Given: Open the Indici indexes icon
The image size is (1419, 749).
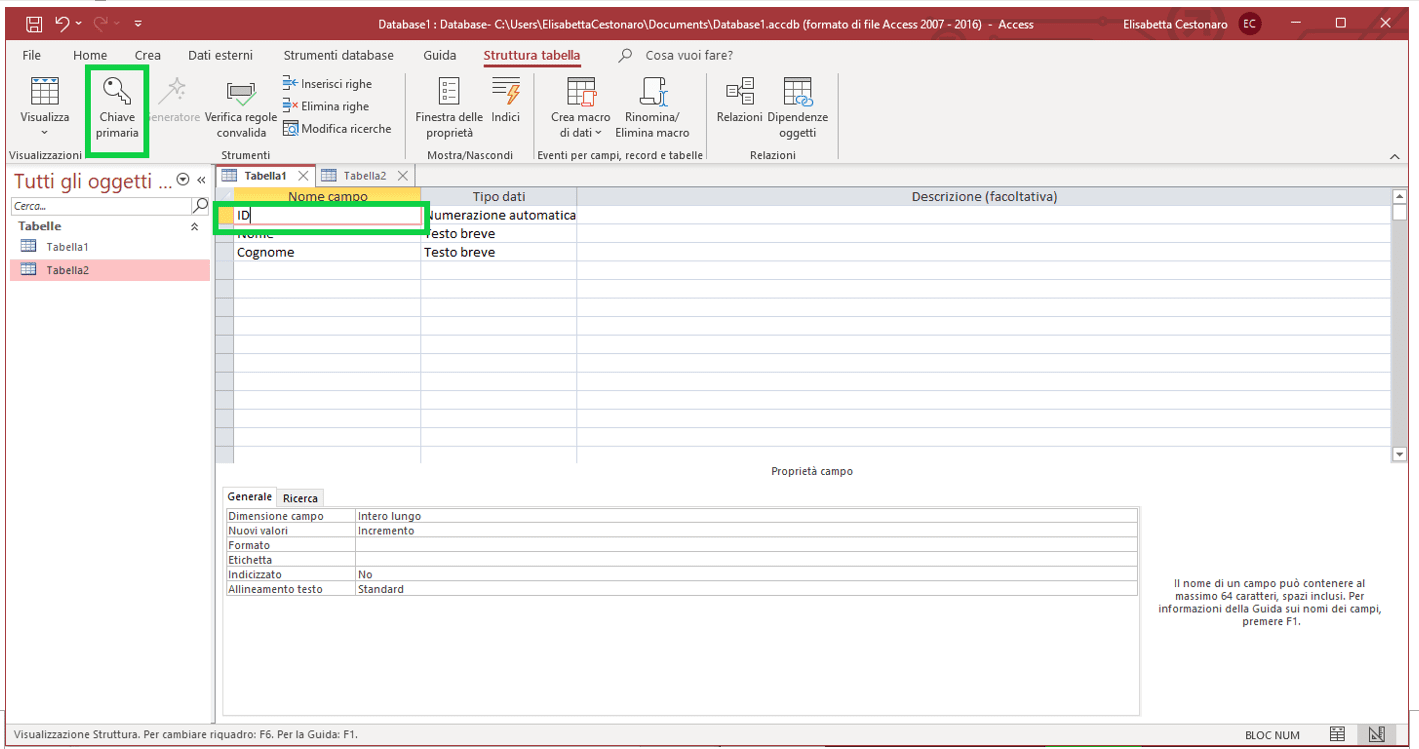Looking at the screenshot, I should pyautogui.click(x=506, y=91).
